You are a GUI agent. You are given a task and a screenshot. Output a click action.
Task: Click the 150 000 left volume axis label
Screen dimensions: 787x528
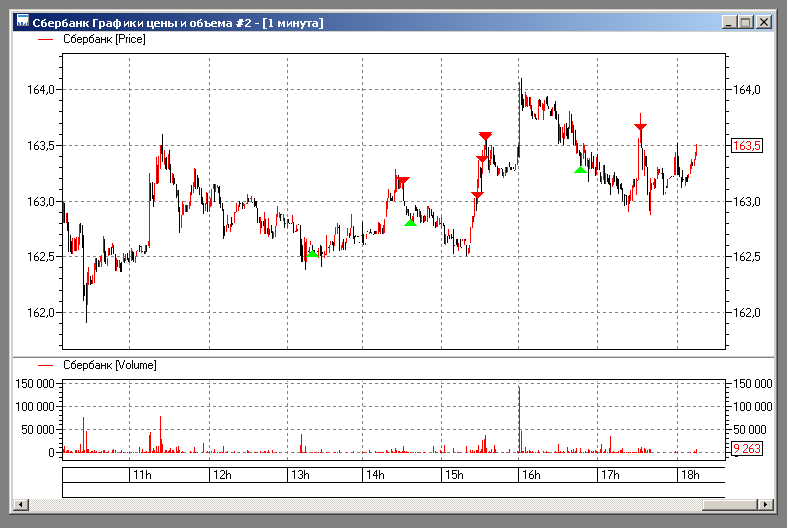pos(34,384)
